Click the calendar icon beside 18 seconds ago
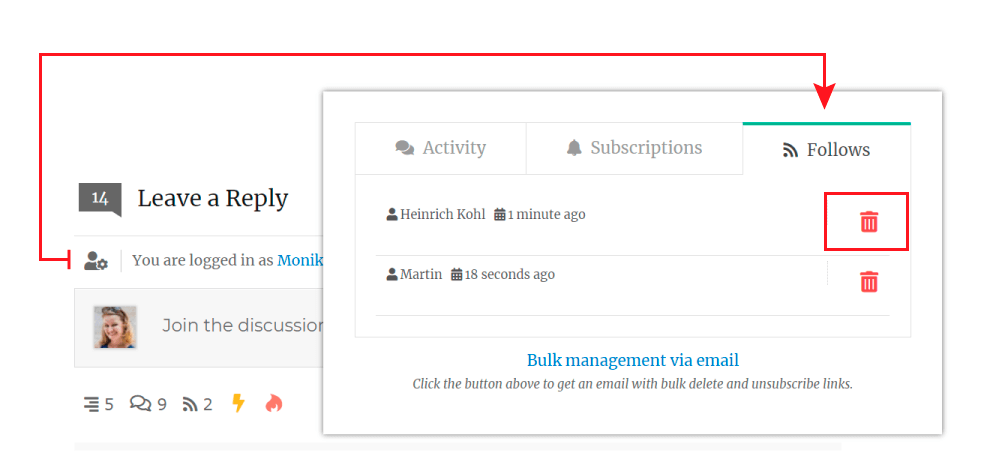The image size is (986, 475). point(456,275)
